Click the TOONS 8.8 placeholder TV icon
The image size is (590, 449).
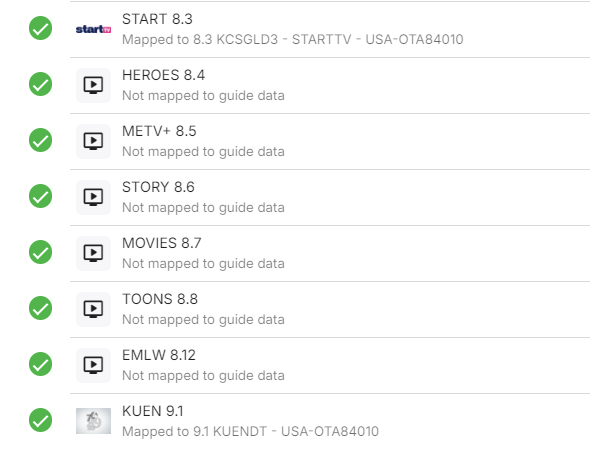pyautogui.click(x=93, y=309)
